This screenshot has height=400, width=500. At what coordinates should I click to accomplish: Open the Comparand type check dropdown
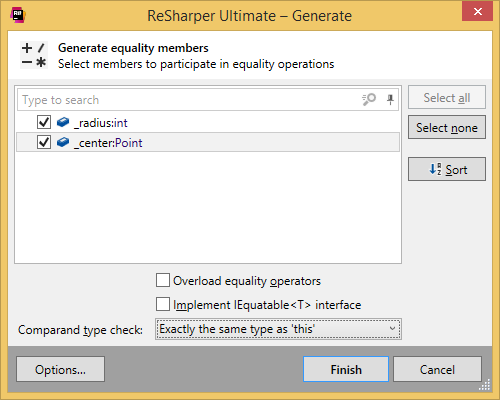tap(278, 329)
